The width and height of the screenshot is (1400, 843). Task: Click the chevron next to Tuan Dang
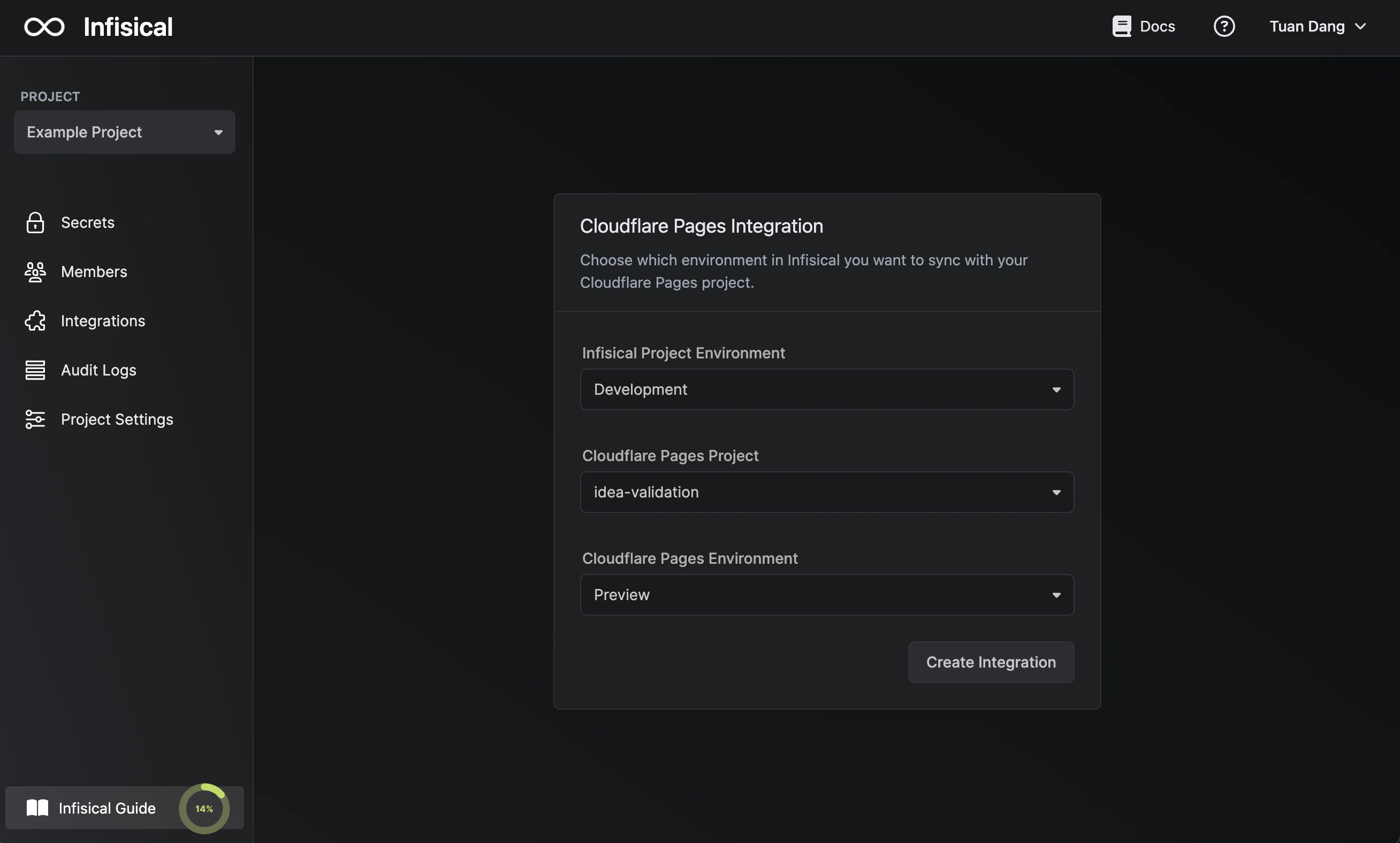pos(1360,26)
